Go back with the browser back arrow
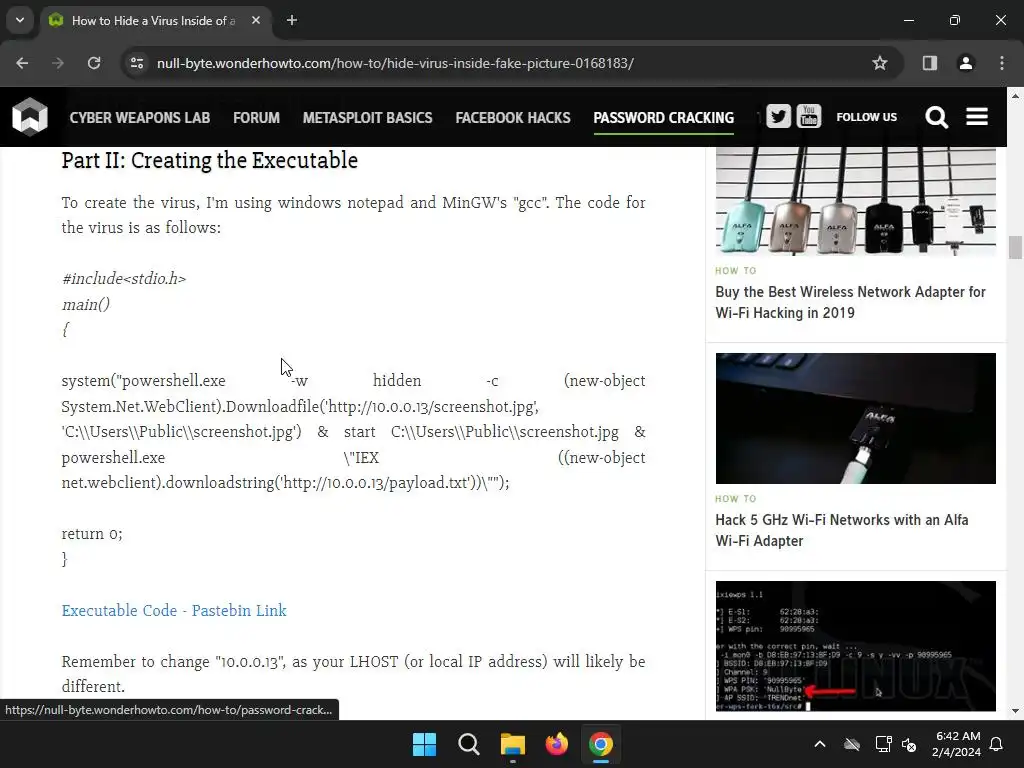The height and width of the screenshot is (768, 1024). click(22, 63)
